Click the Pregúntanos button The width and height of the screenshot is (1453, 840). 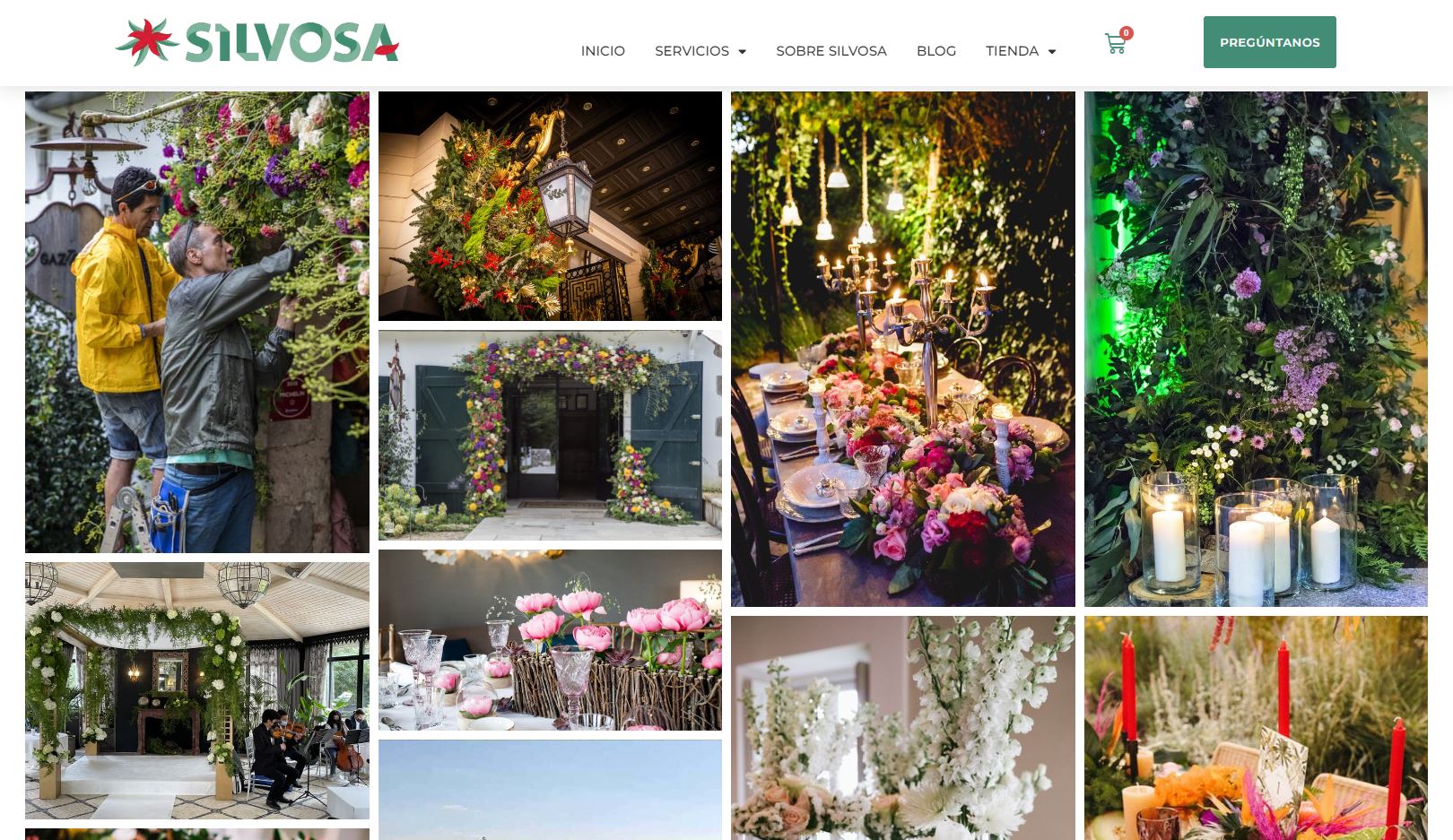click(1270, 42)
